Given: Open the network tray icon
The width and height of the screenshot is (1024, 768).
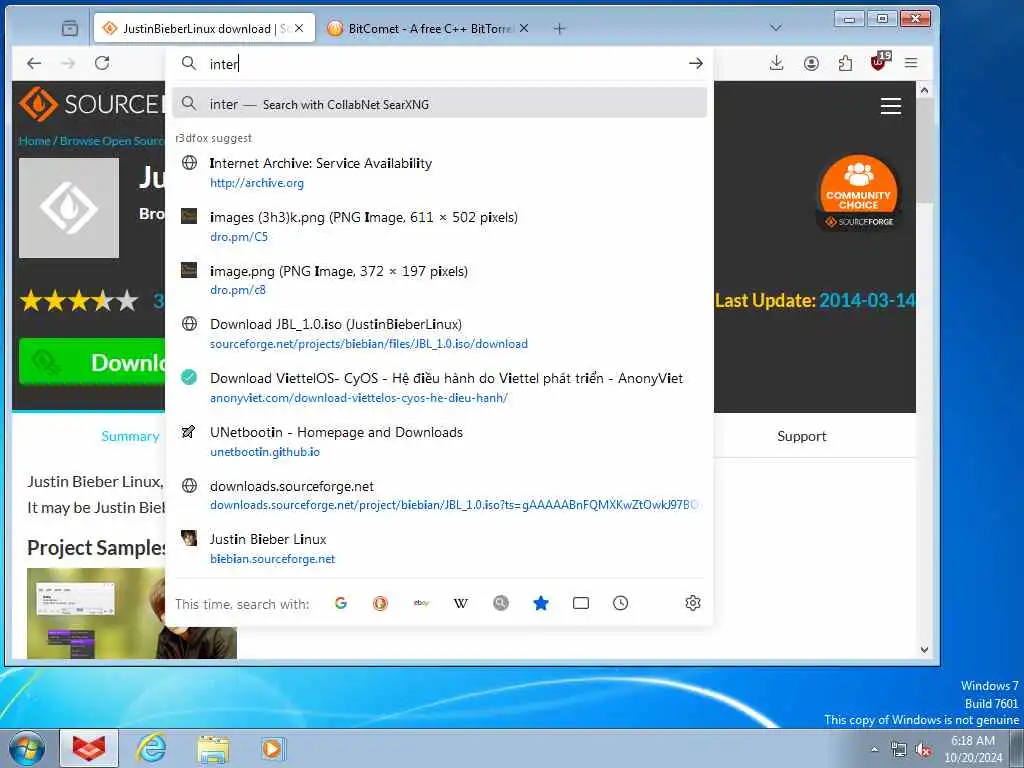Looking at the screenshot, I should pos(899,750).
